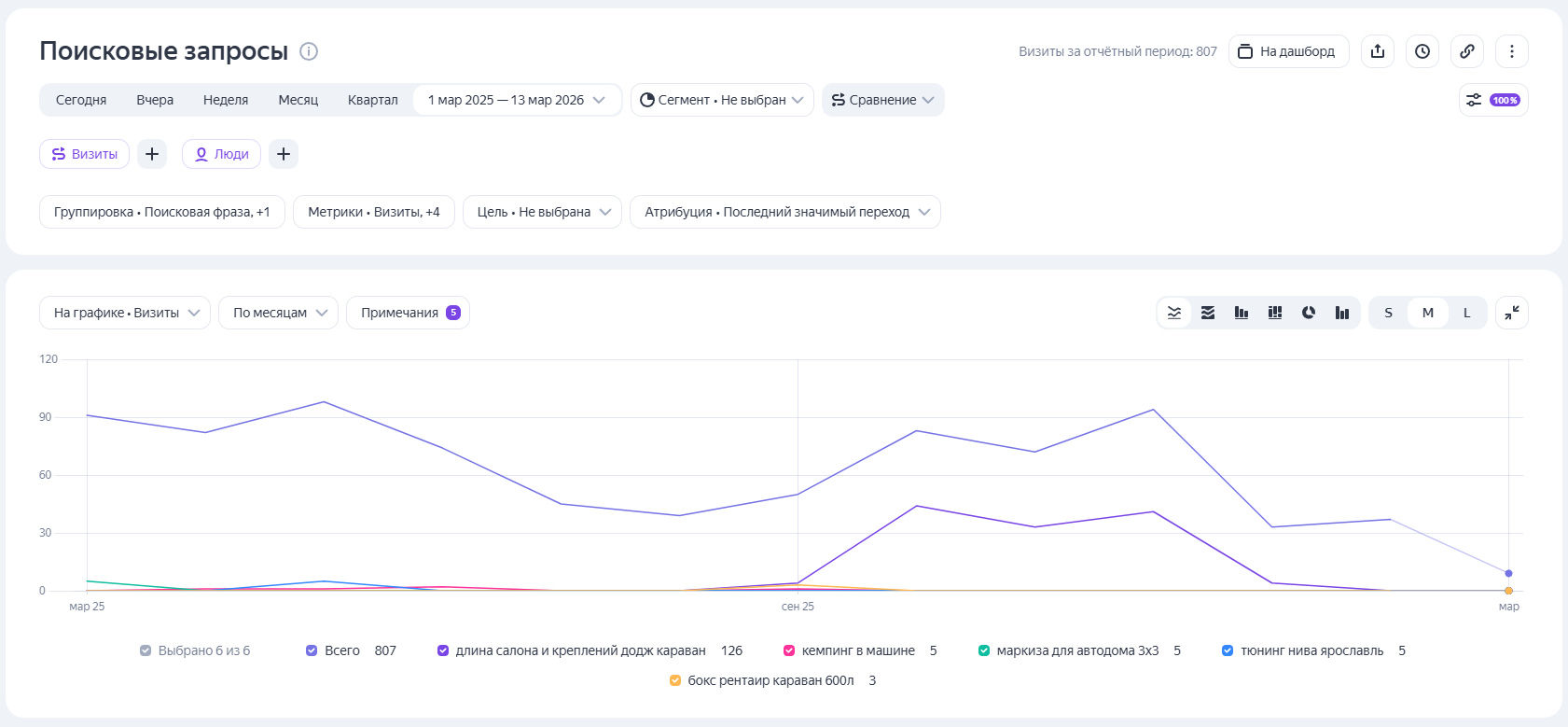Open the 100% data accuracy settings
The height and width of the screenshot is (727, 1568).
[1492, 100]
